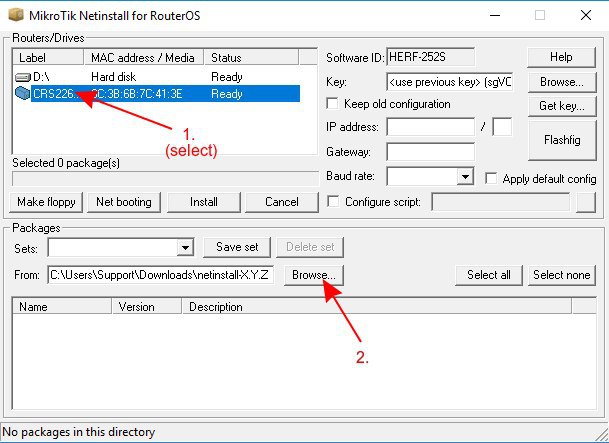This screenshot has width=609, height=443.
Task: Browse for packages folder next to From
Action: pos(314,275)
